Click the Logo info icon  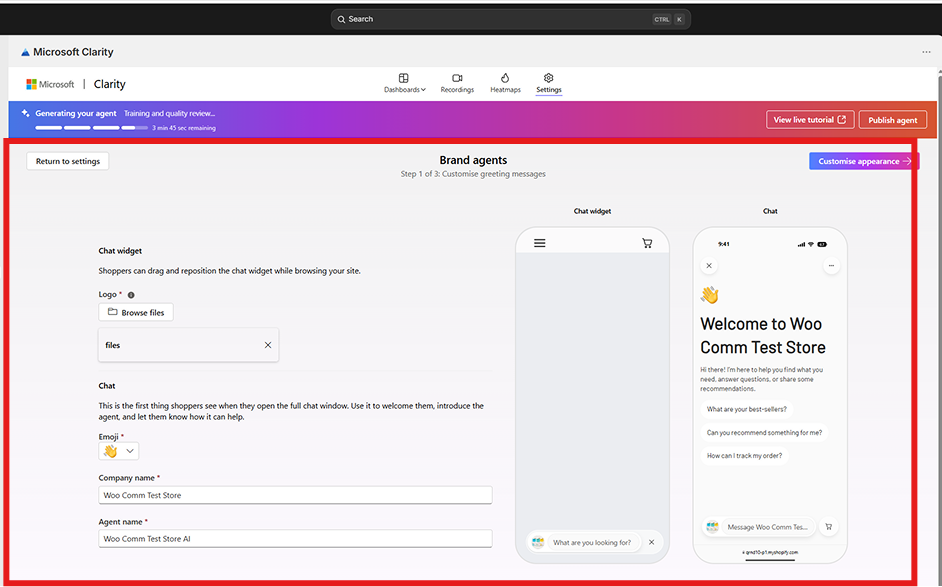[x=131, y=295]
